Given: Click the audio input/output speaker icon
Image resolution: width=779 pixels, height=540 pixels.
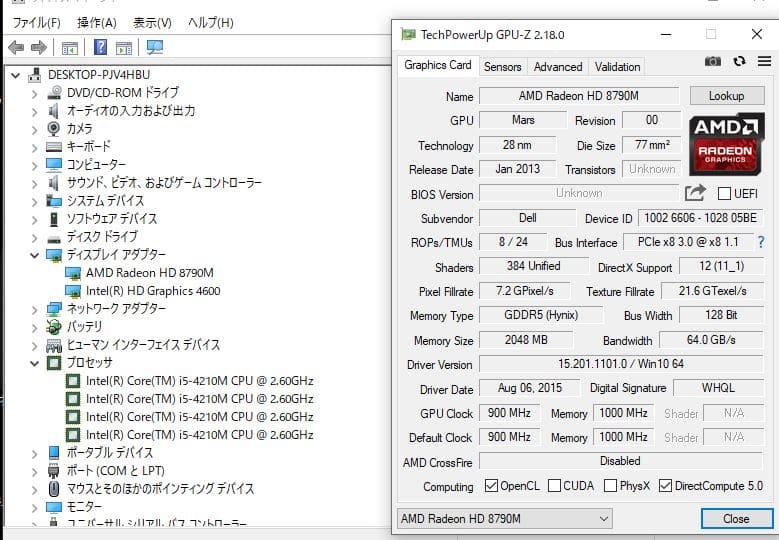Looking at the screenshot, I should tap(54, 110).
